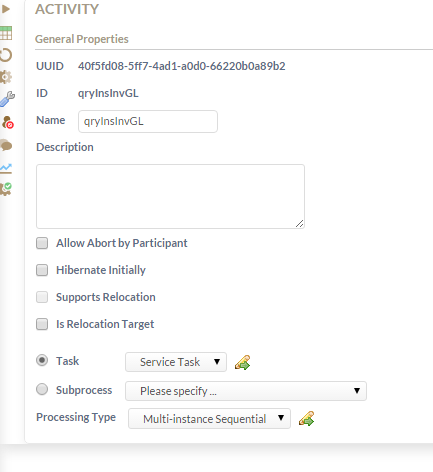This screenshot has height=472, width=433.
Task: Click the edit icon beside Processing Type
Action: coord(306,419)
